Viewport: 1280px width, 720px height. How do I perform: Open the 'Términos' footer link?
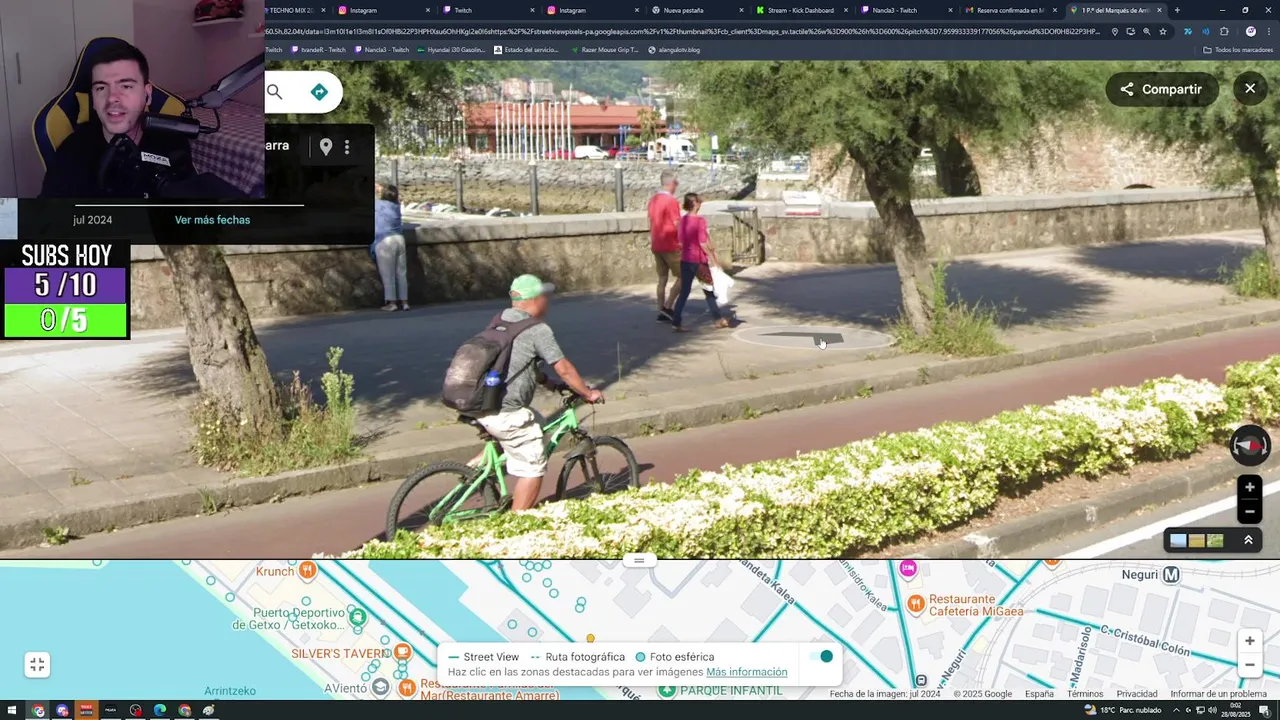point(1085,694)
